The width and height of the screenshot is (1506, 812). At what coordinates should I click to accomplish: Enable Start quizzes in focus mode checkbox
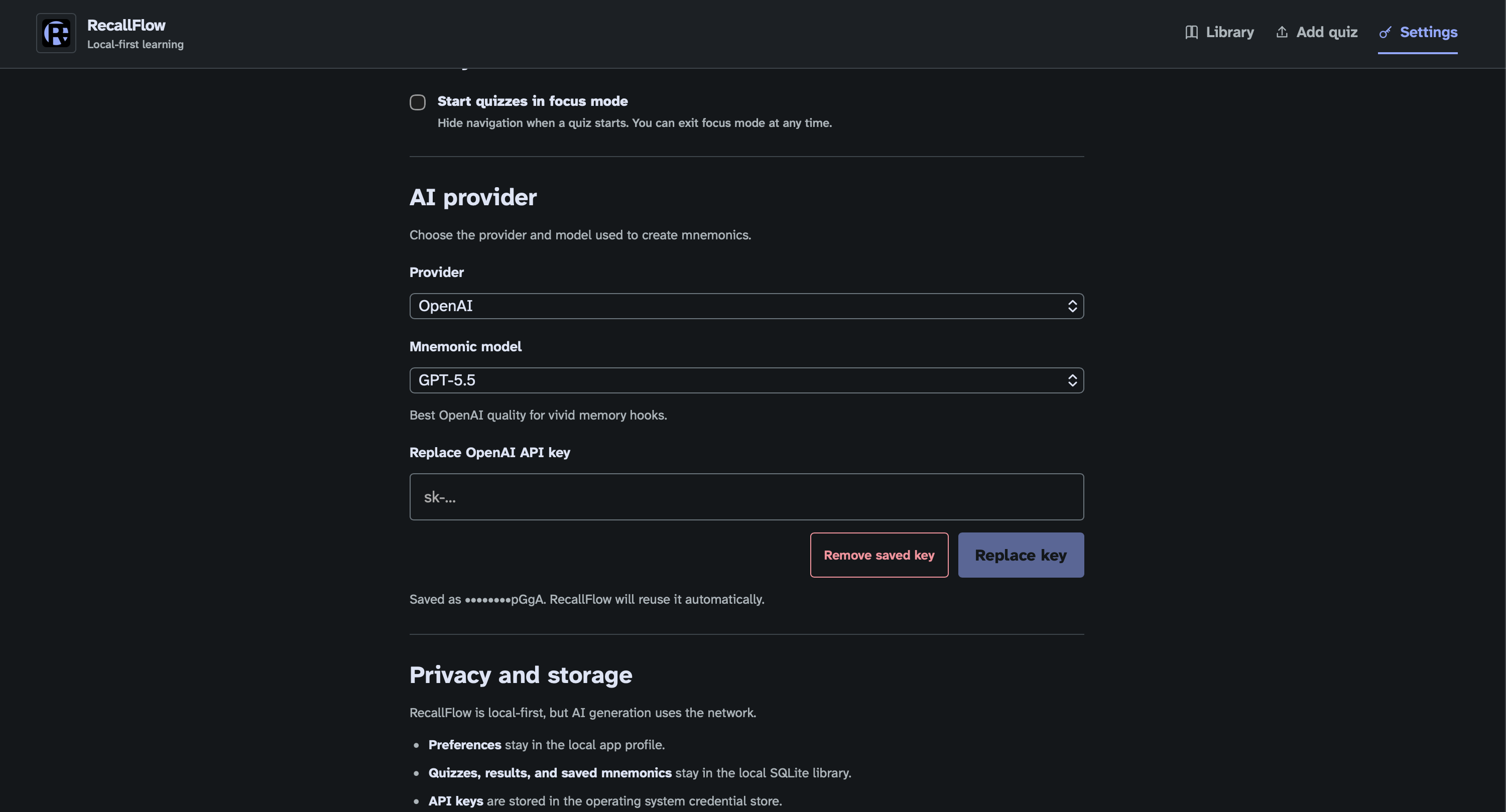[x=418, y=102]
